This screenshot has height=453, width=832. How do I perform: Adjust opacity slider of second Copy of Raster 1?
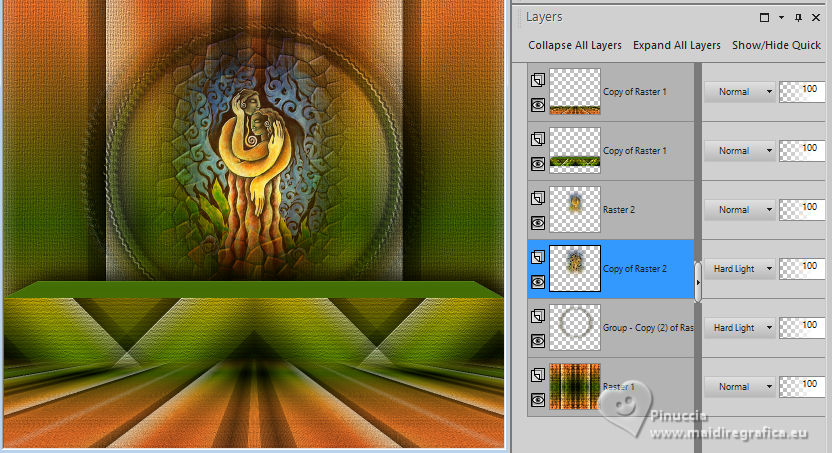pyautogui.click(x=802, y=151)
